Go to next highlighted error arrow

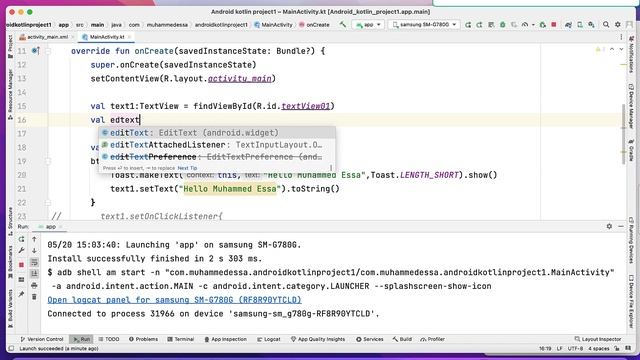point(621,49)
